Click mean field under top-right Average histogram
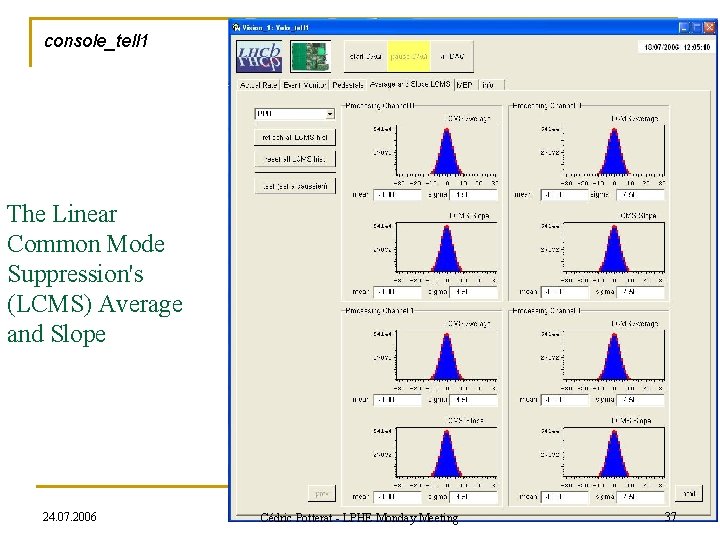 click(565, 195)
